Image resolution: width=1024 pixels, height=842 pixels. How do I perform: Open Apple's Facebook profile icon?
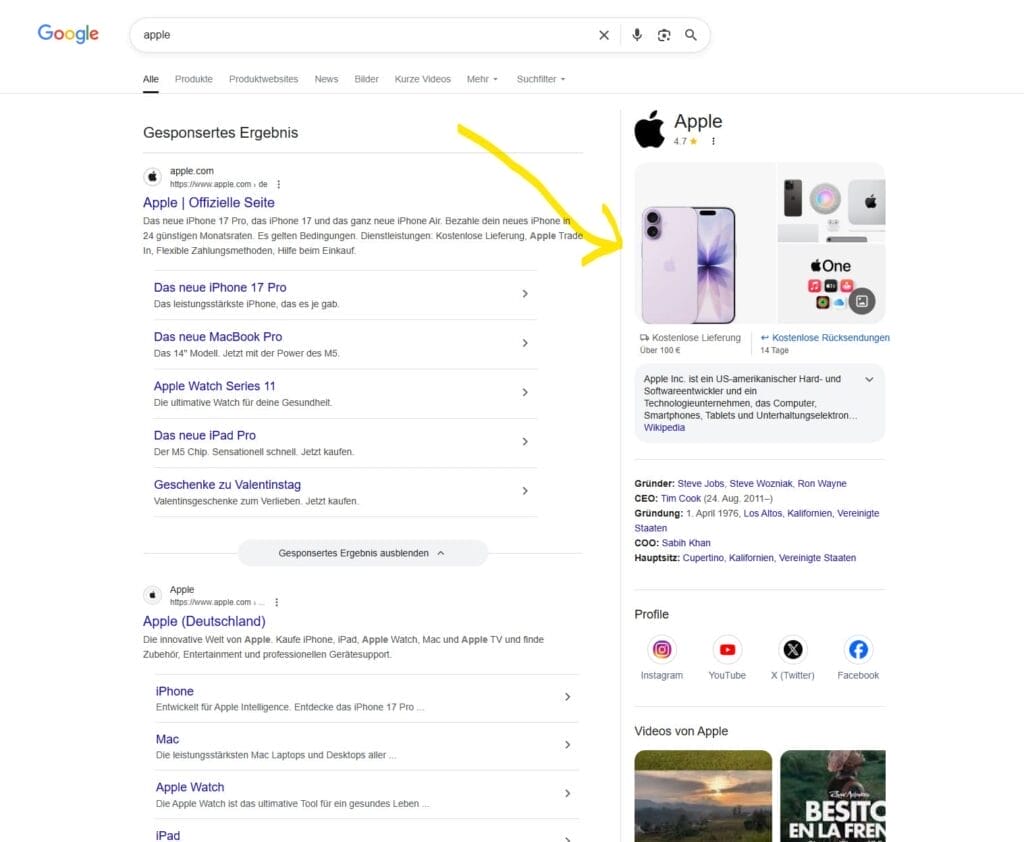click(x=858, y=649)
